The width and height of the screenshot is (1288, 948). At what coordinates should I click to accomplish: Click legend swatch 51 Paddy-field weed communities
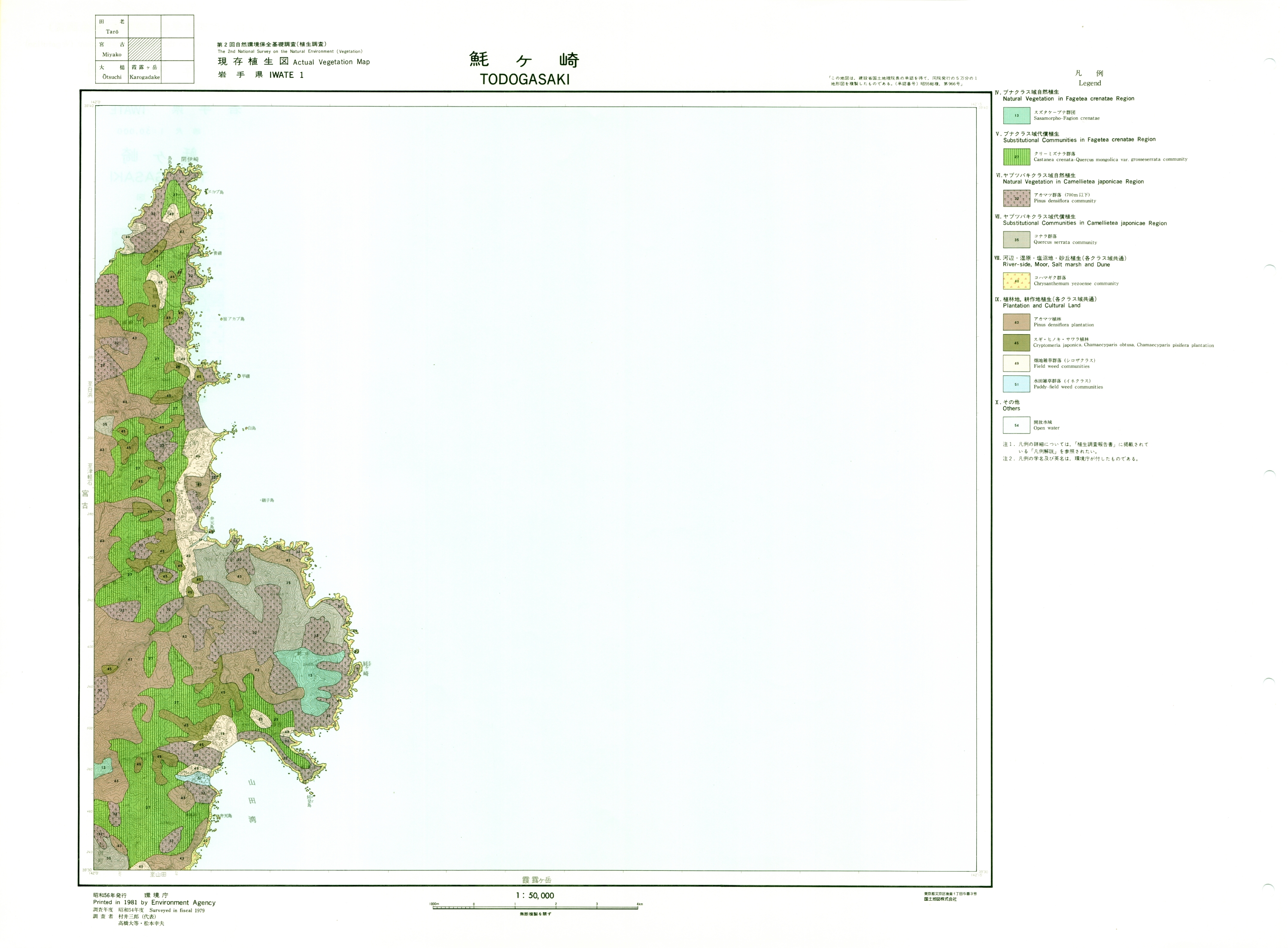click(x=1016, y=384)
